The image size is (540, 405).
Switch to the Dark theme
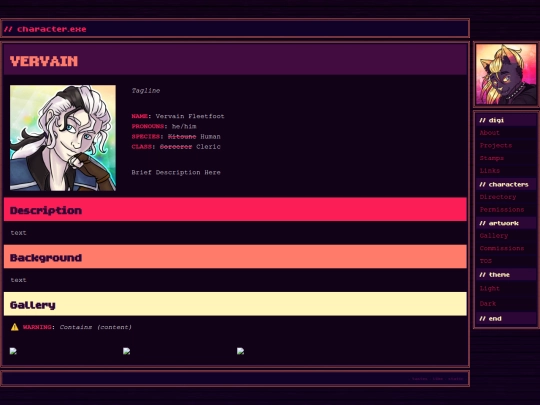[488, 303]
